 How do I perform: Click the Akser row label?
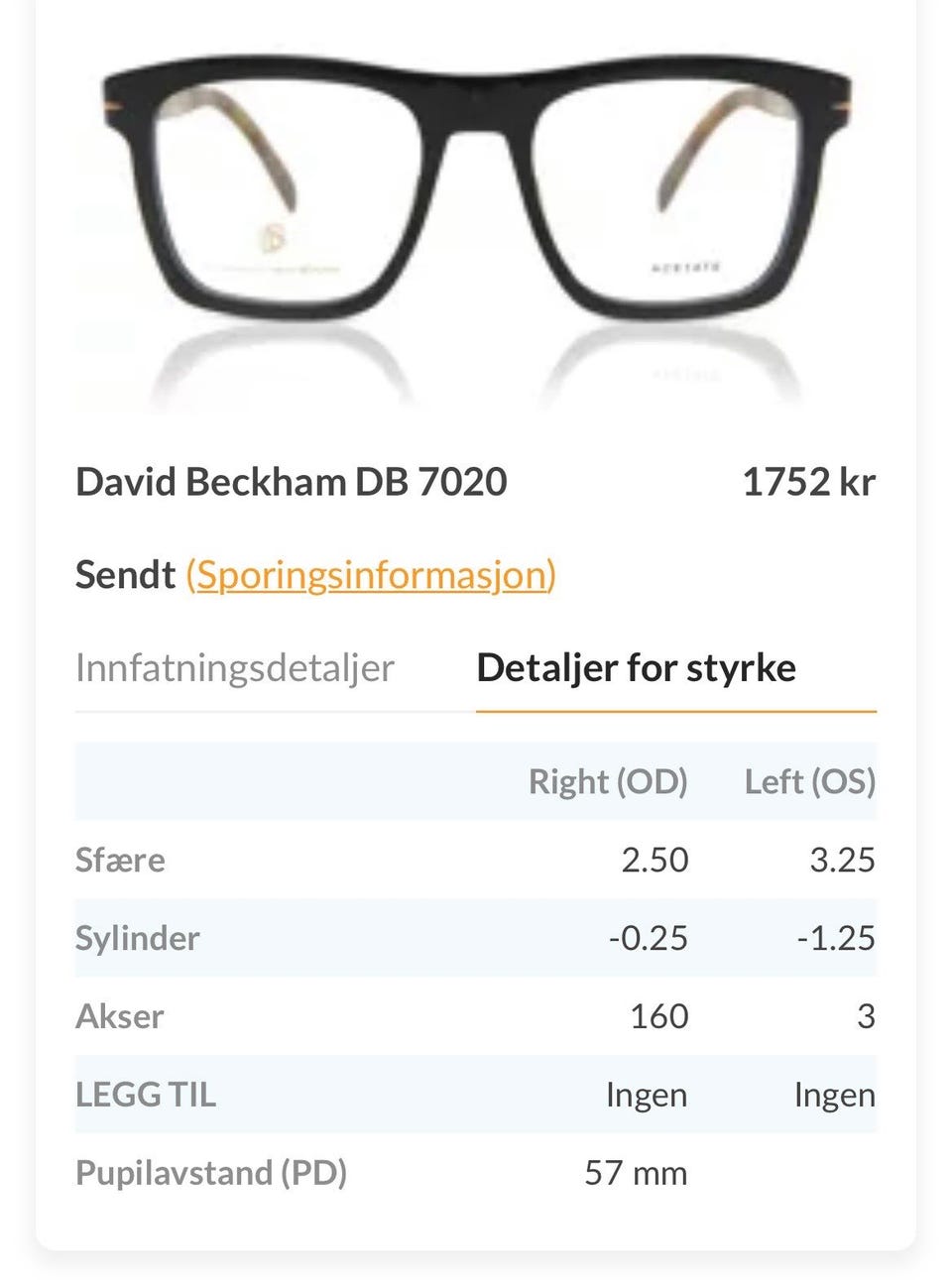tap(120, 1016)
